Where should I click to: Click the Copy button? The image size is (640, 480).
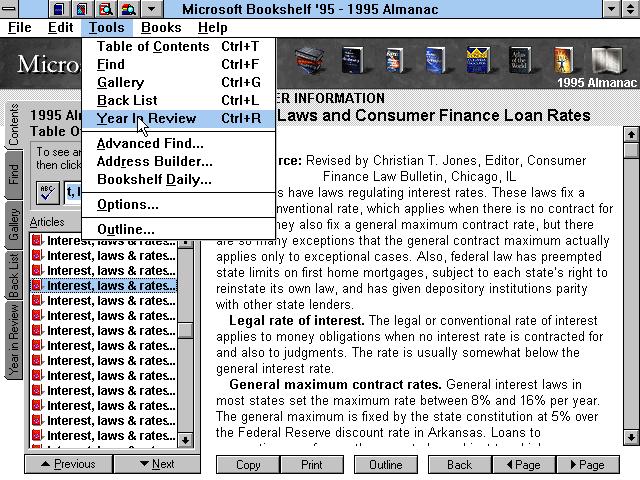click(248, 465)
